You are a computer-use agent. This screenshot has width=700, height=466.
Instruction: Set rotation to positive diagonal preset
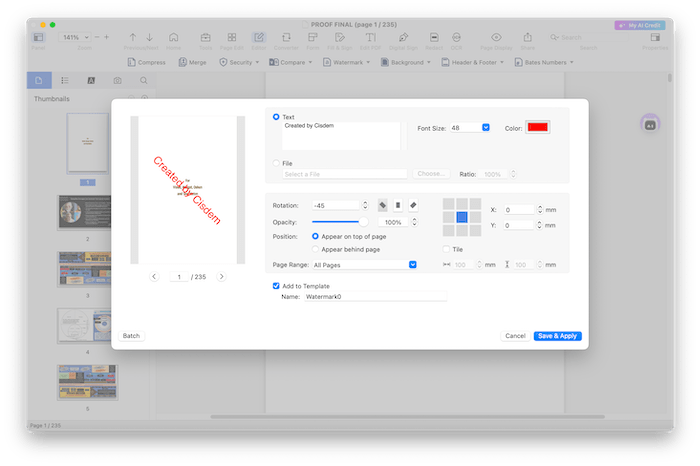click(x=413, y=205)
